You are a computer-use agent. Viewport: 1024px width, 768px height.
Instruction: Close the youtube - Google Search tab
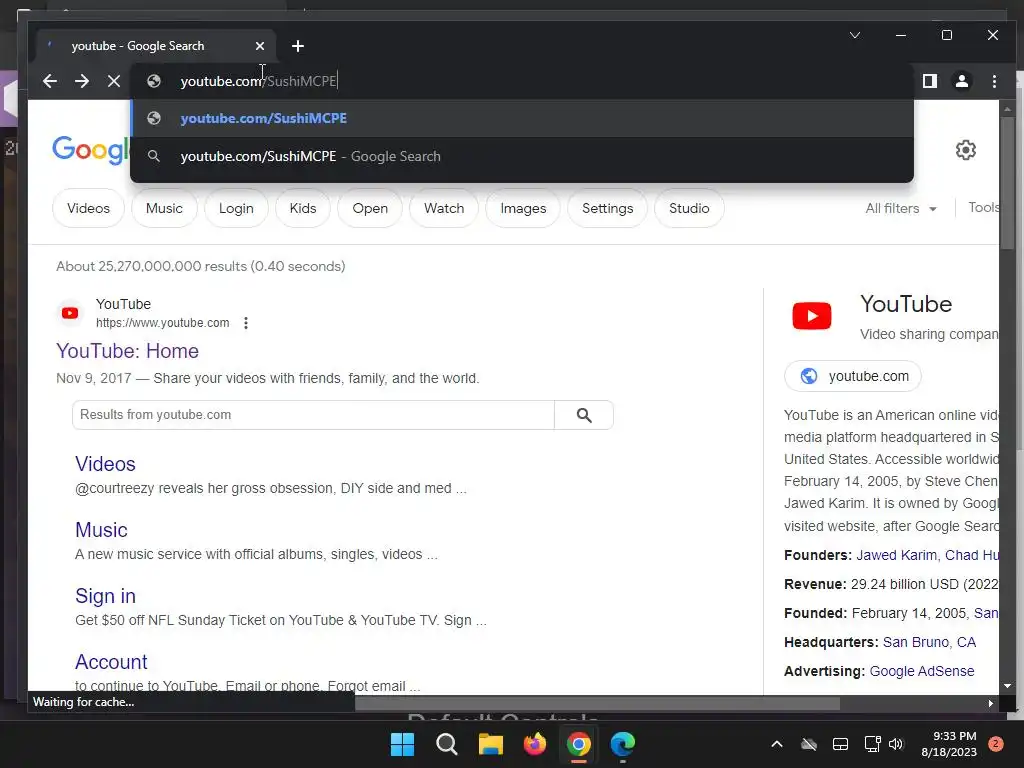coord(260,46)
